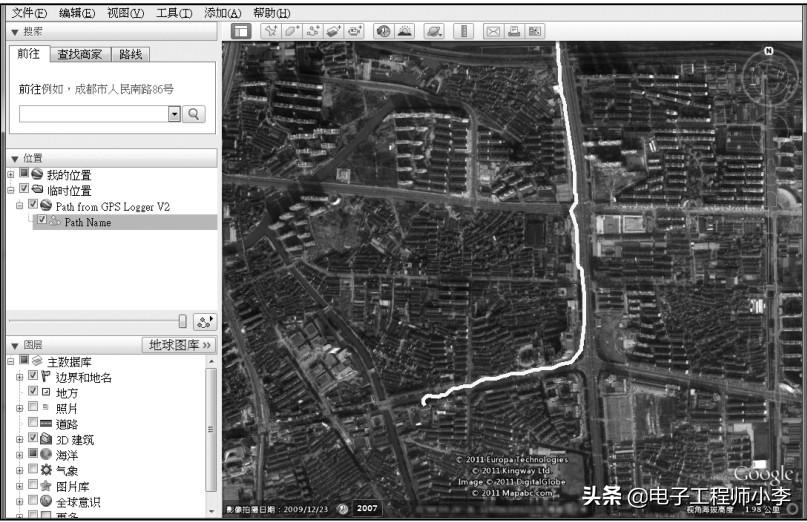Screen dimensions: 807x522
Task: Switch to the 路线 tab
Action: [130, 54]
